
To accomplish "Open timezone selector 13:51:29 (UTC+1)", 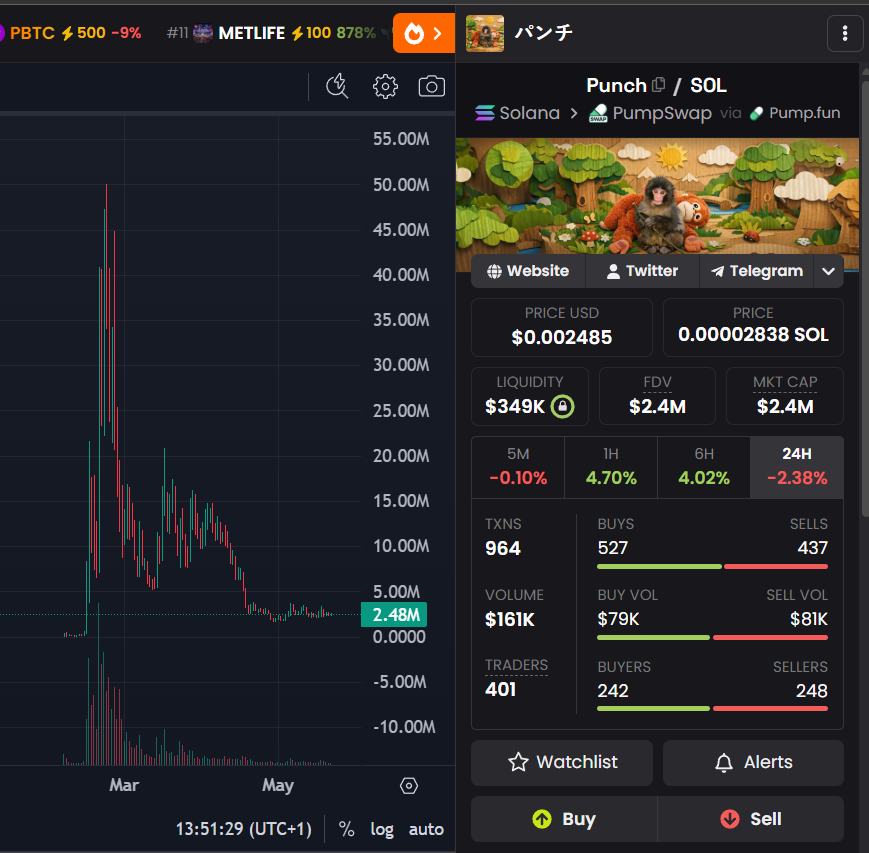I will tap(244, 829).
